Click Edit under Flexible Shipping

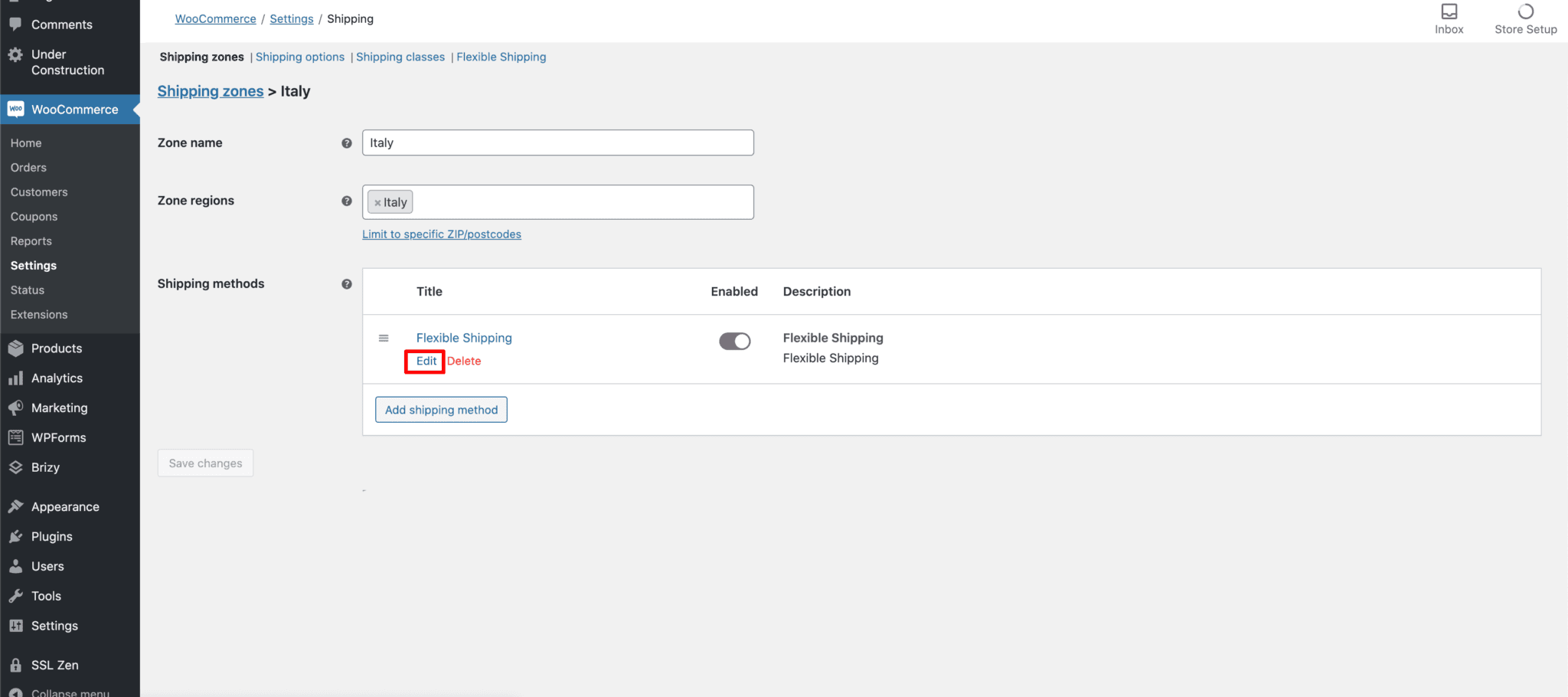tap(426, 361)
